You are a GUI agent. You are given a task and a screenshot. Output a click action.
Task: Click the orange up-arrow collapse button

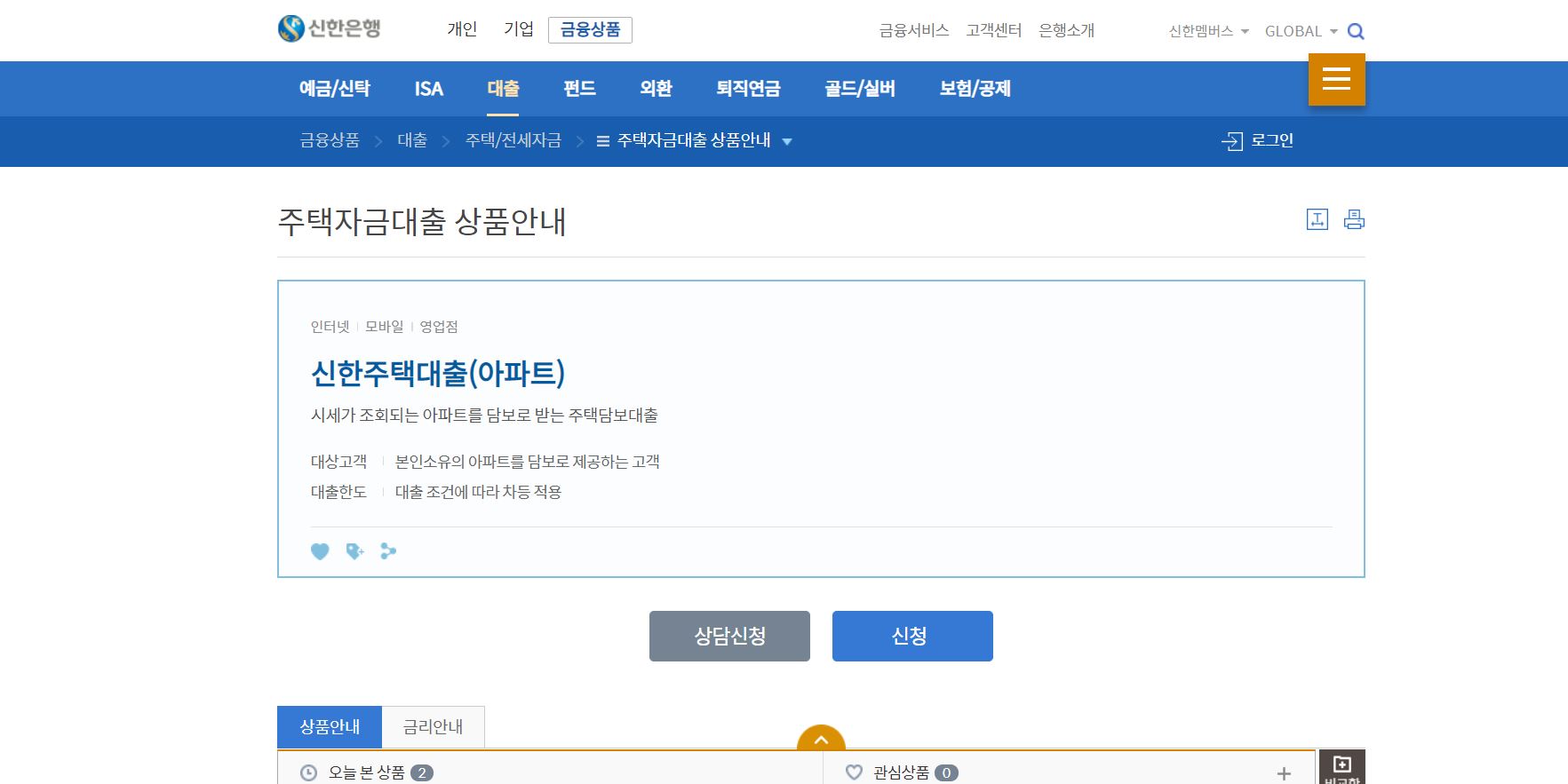[x=821, y=738]
